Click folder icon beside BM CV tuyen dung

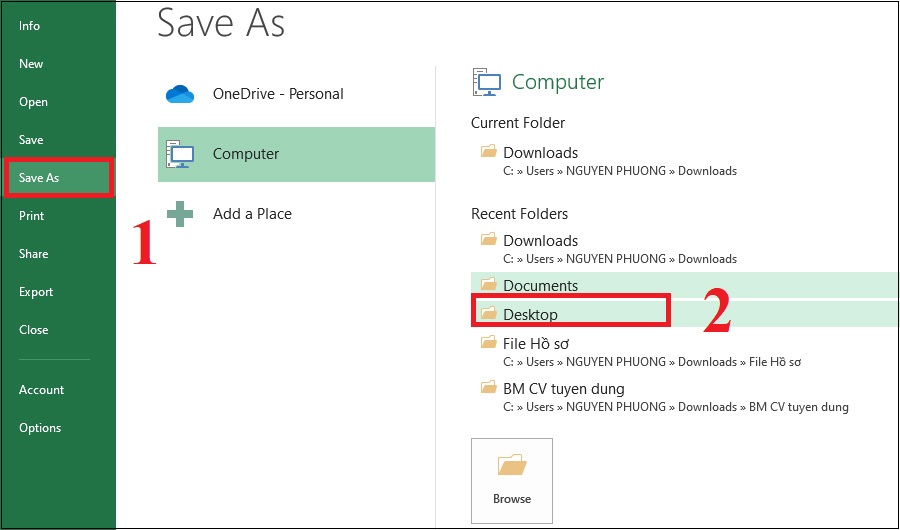point(489,388)
